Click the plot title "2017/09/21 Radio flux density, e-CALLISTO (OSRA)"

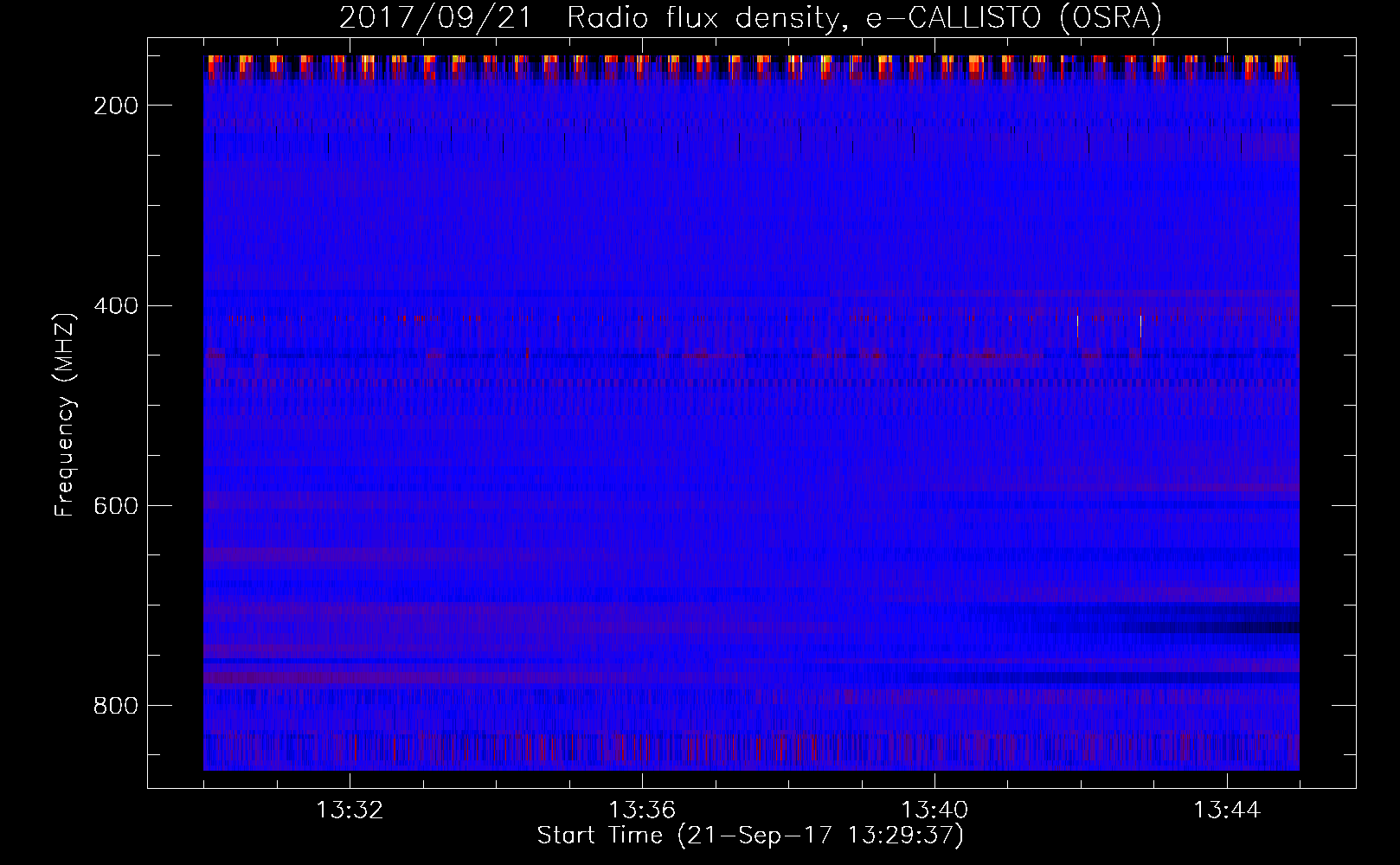(750, 17)
